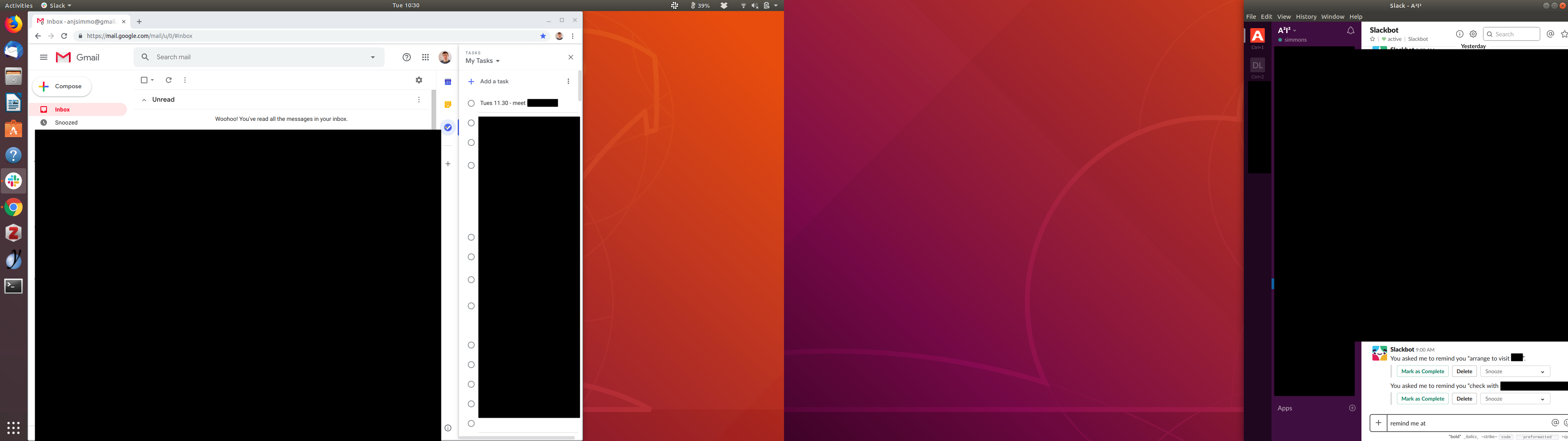Mark 'Tues 11.30 - meet' task complete

click(x=471, y=104)
